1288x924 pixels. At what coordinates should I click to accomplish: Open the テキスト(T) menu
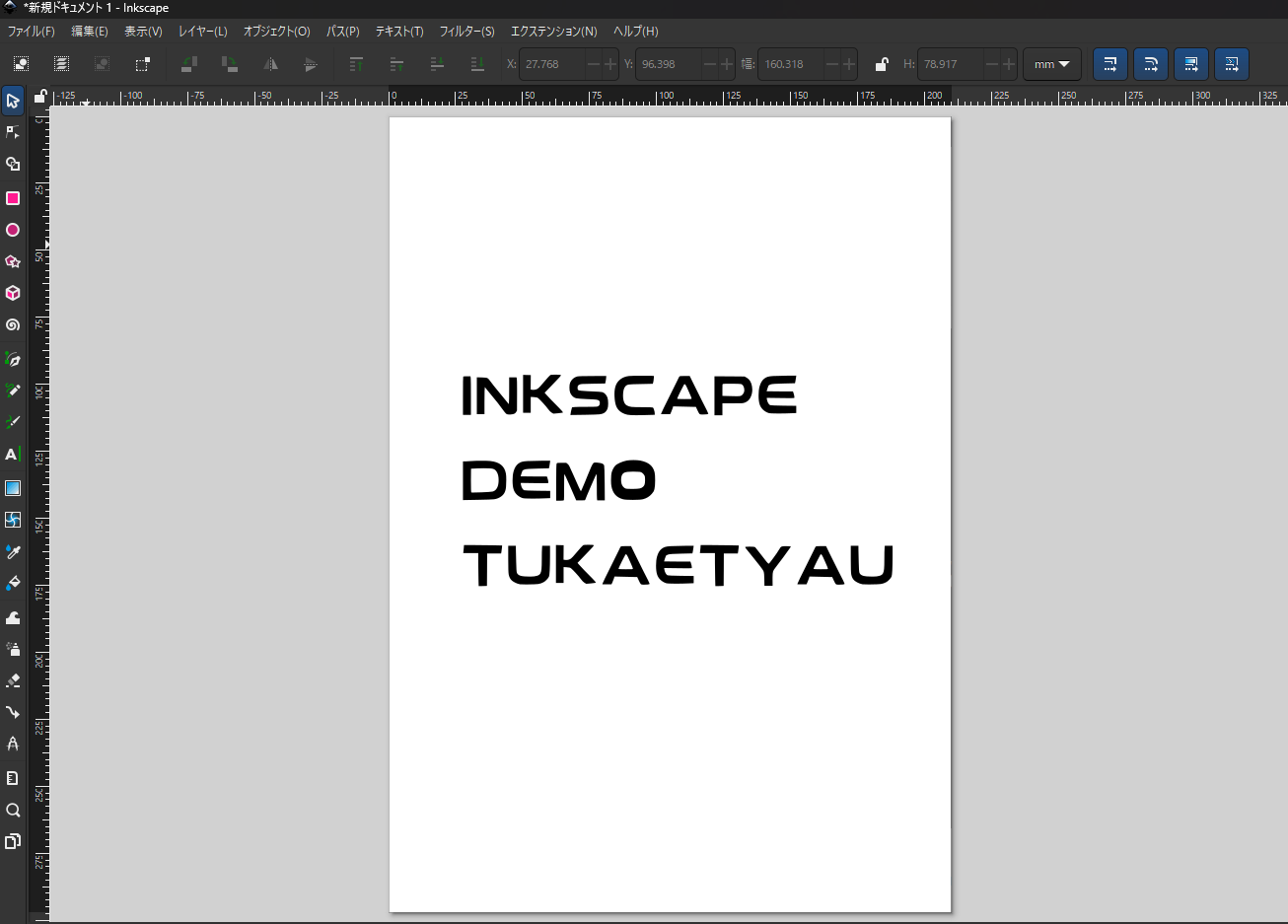(x=399, y=32)
